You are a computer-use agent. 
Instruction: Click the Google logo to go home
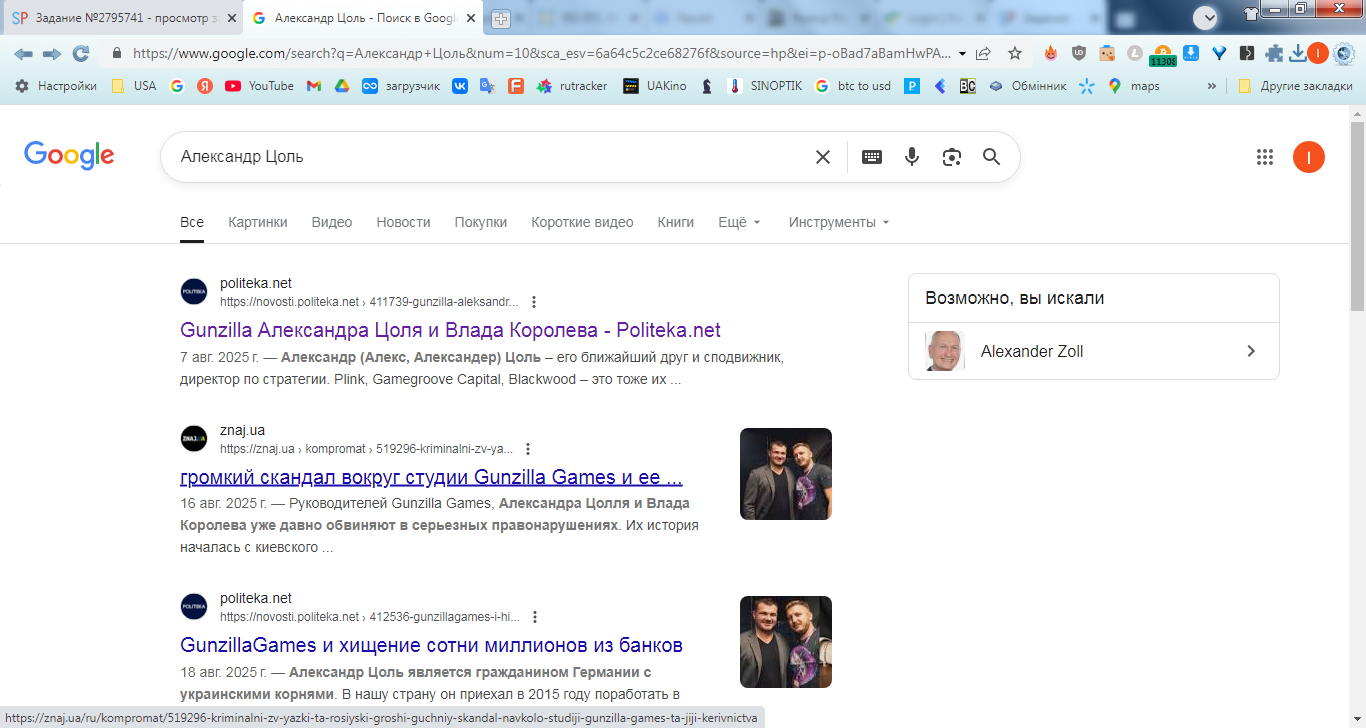pyautogui.click(x=69, y=156)
